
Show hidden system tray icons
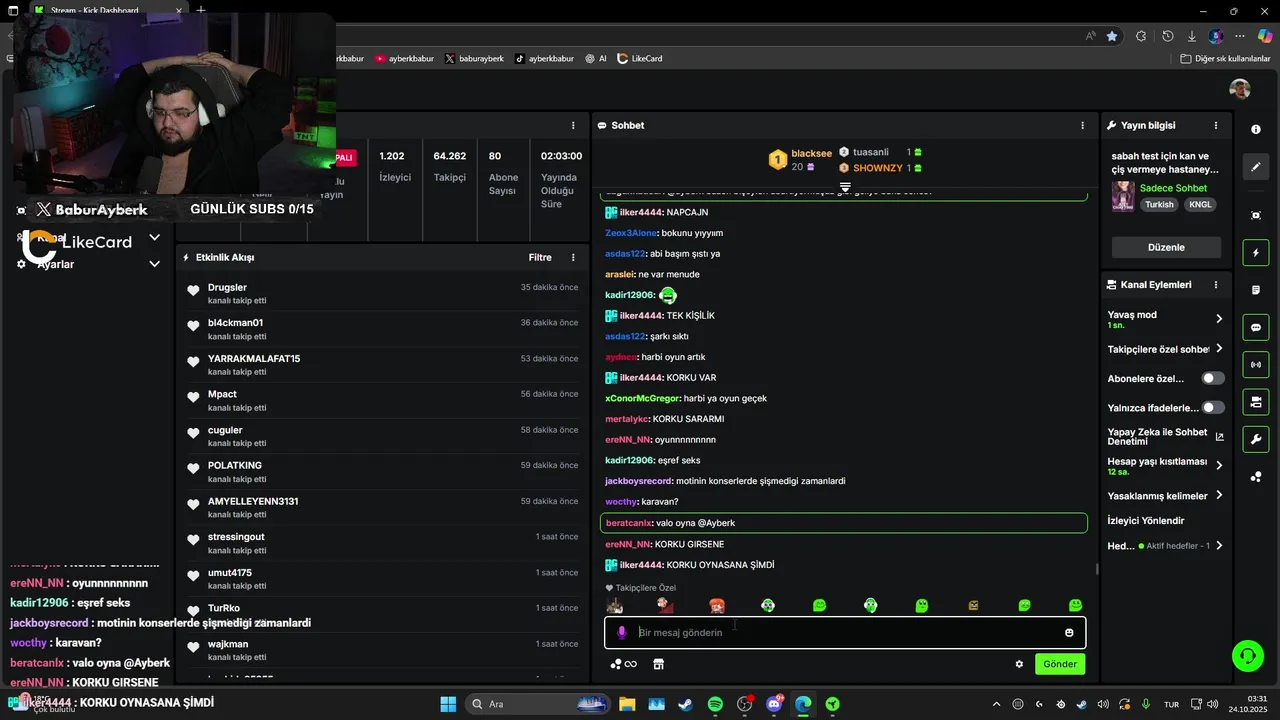click(996, 704)
